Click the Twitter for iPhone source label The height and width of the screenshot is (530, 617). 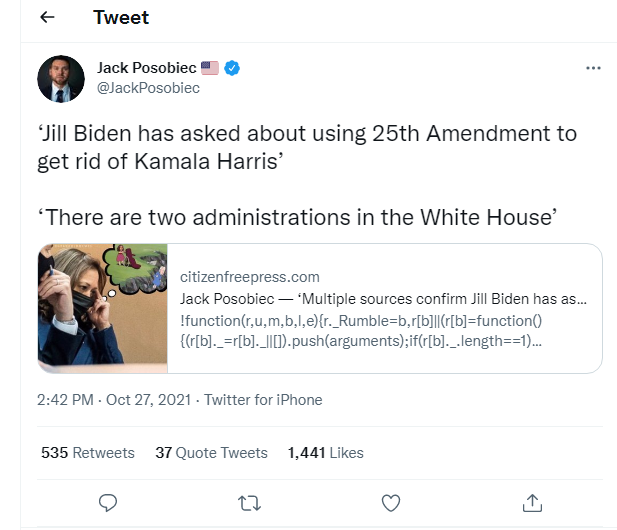click(x=263, y=400)
